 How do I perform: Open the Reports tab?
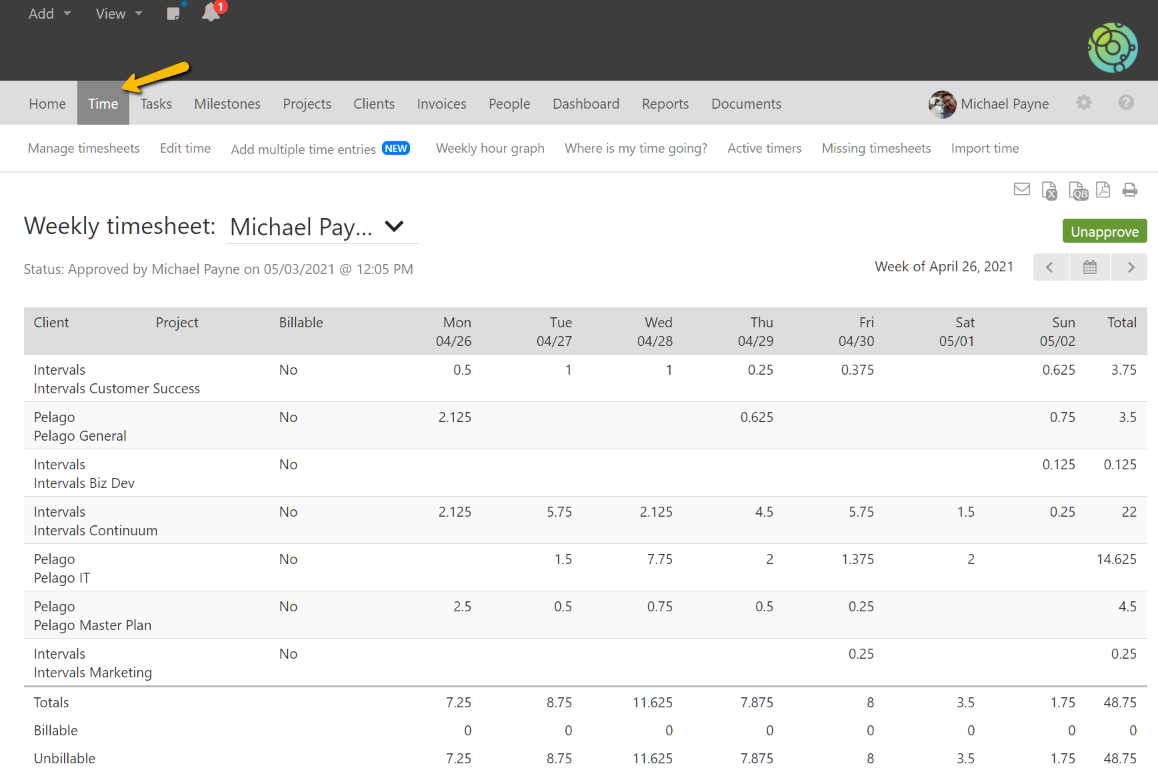click(x=665, y=104)
